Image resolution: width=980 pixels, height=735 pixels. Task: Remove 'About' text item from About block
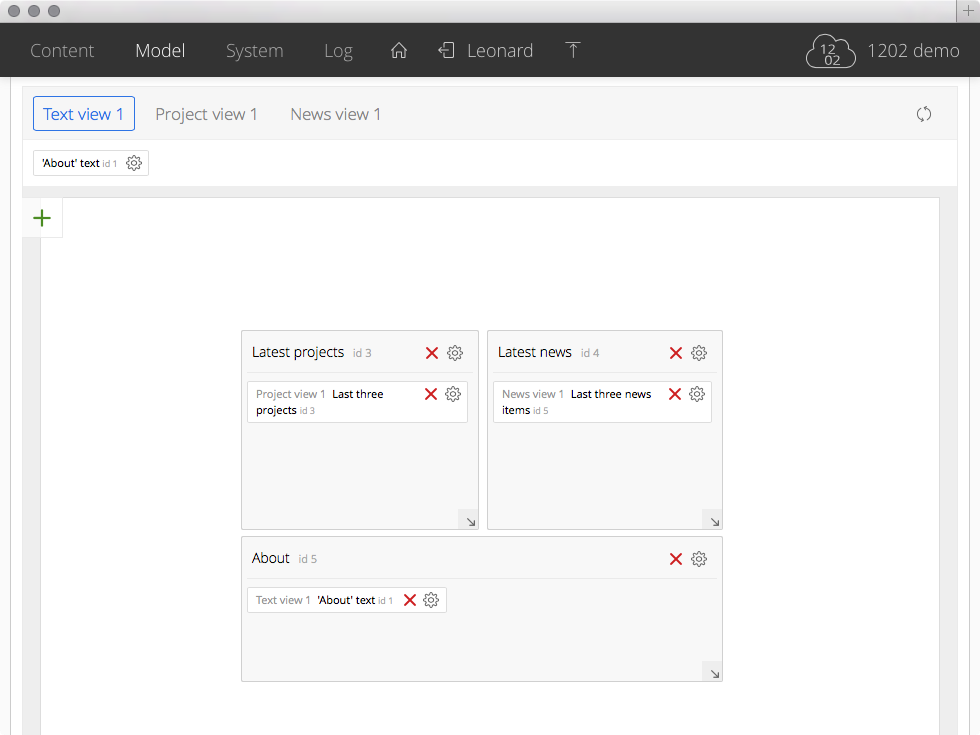pyautogui.click(x=410, y=600)
